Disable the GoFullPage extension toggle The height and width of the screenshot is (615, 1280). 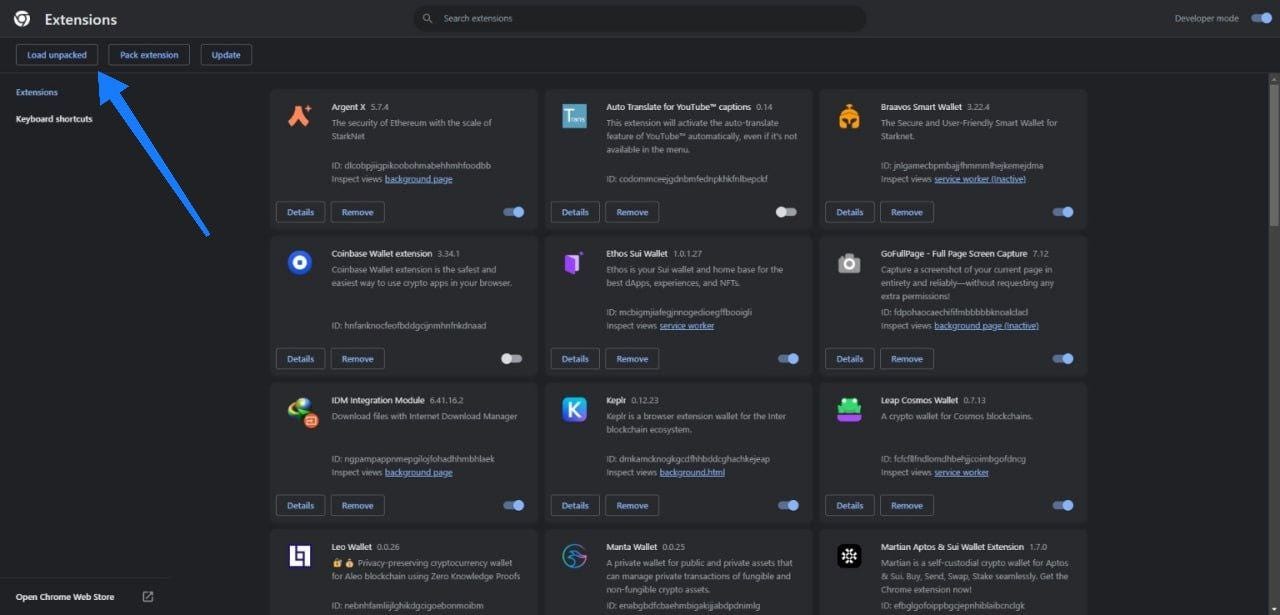click(x=1062, y=358)
